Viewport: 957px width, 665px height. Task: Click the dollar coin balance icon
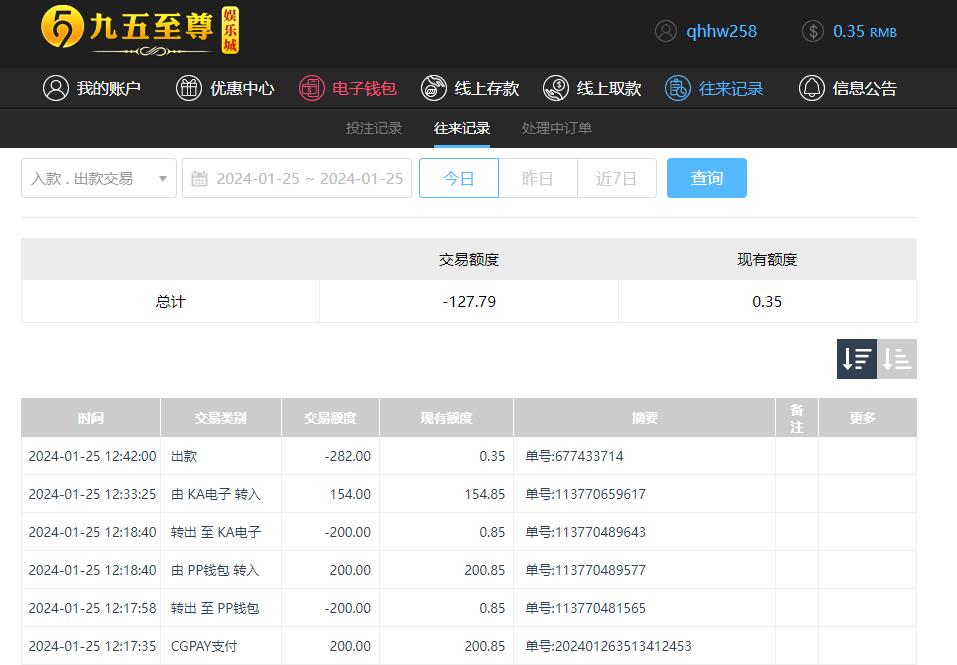coord(812,31)
